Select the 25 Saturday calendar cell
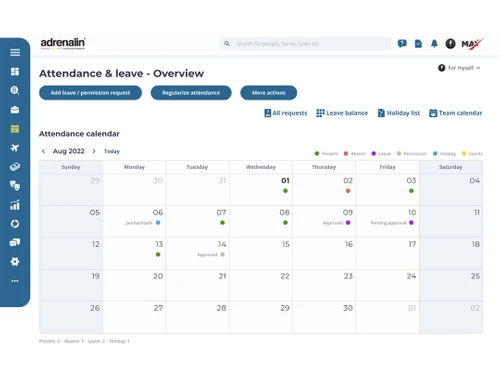The image size is (500, 375). [451, 285]
